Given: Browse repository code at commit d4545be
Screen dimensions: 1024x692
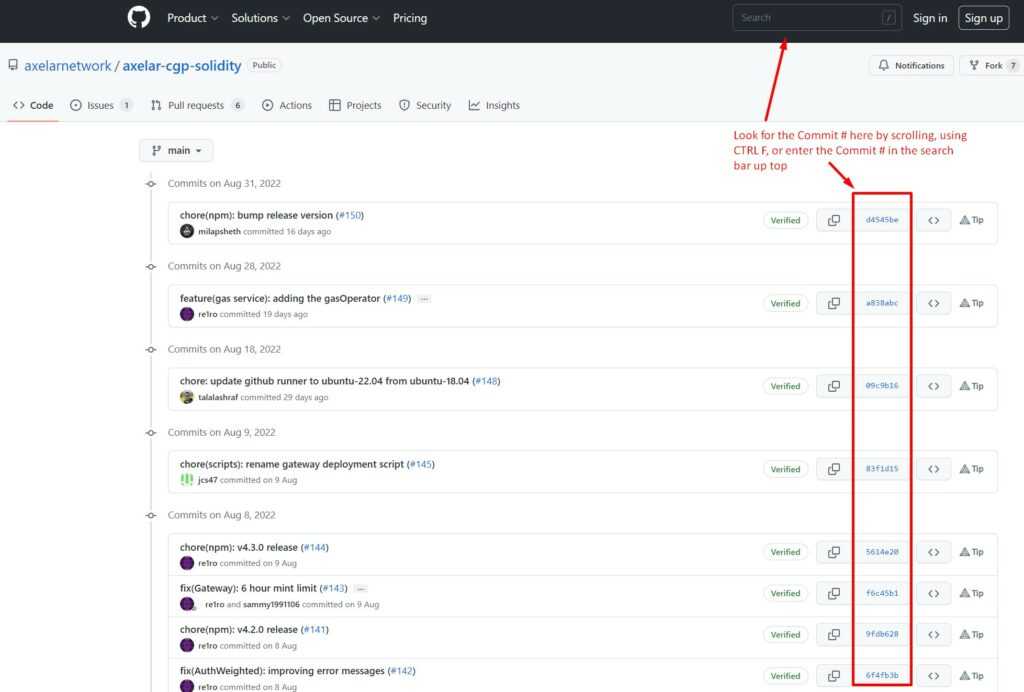Looking at the screenshot, I should (x=932, y=220).
